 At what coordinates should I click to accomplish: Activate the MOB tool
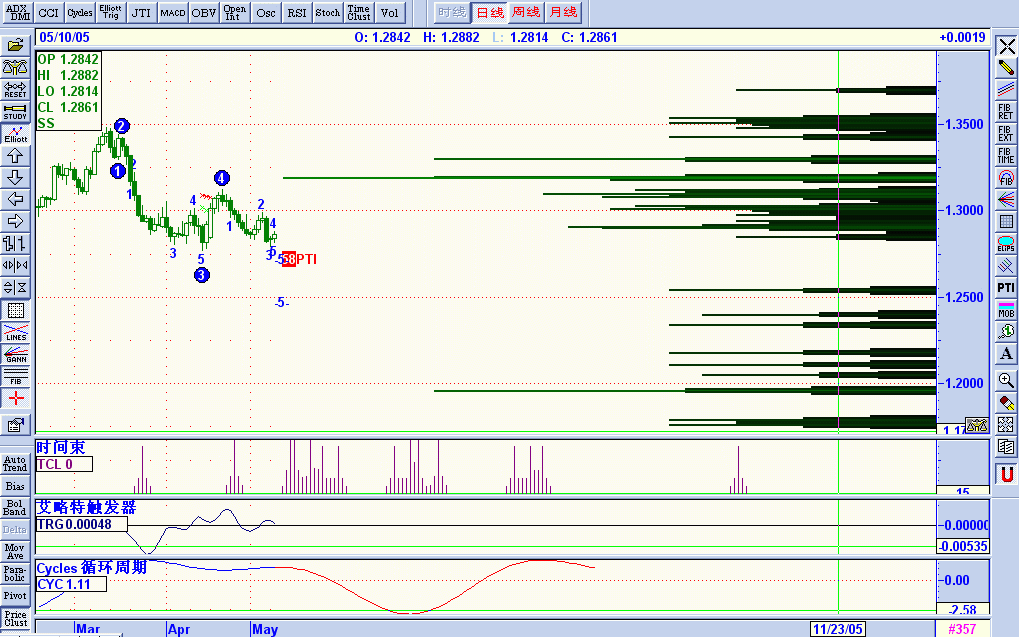click(x=1006, y=310)
